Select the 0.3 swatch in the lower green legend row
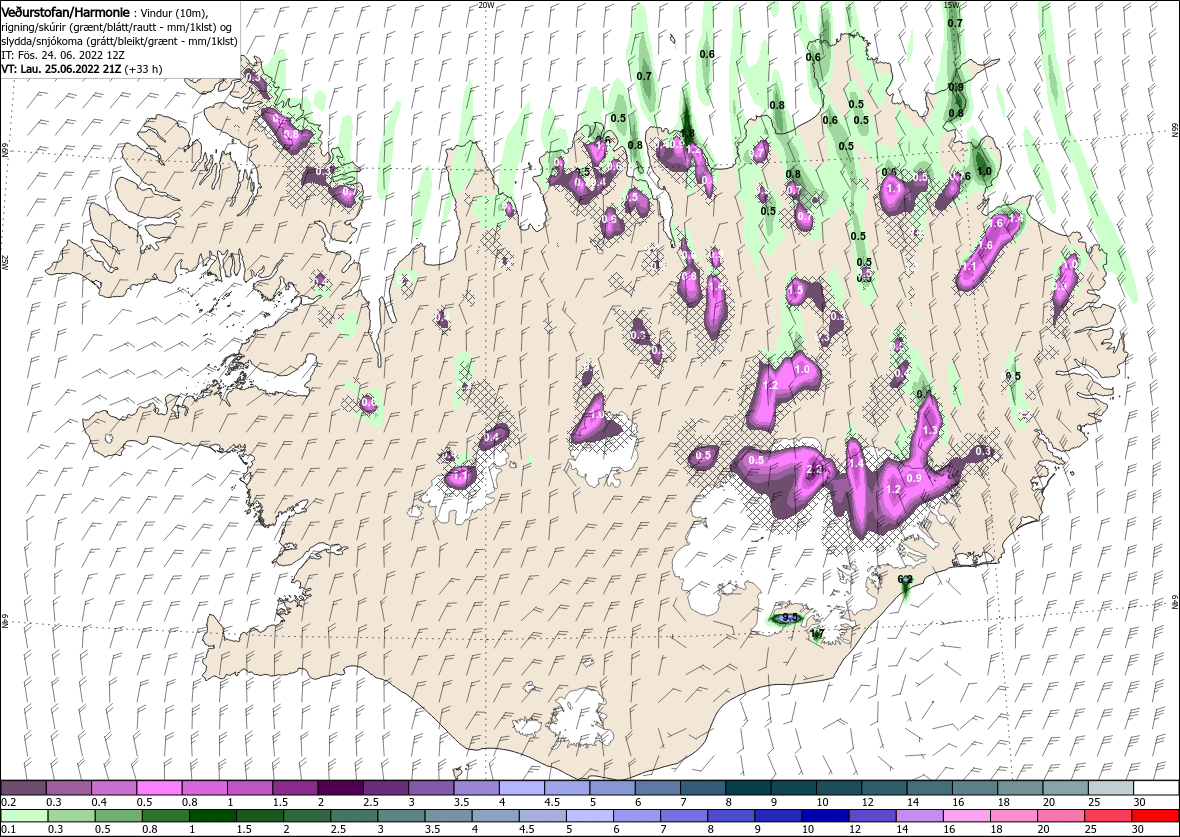The width and height of the screenshot is (1180, 837). pos(71,816)
